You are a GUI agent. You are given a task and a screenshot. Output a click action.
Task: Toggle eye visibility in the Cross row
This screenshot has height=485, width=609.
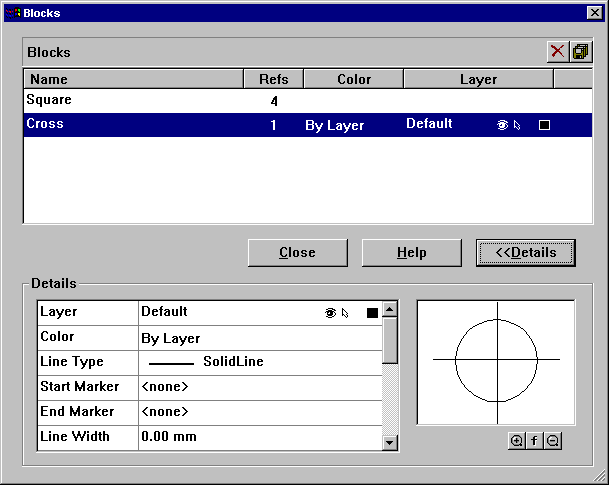(x=502, y=125)
